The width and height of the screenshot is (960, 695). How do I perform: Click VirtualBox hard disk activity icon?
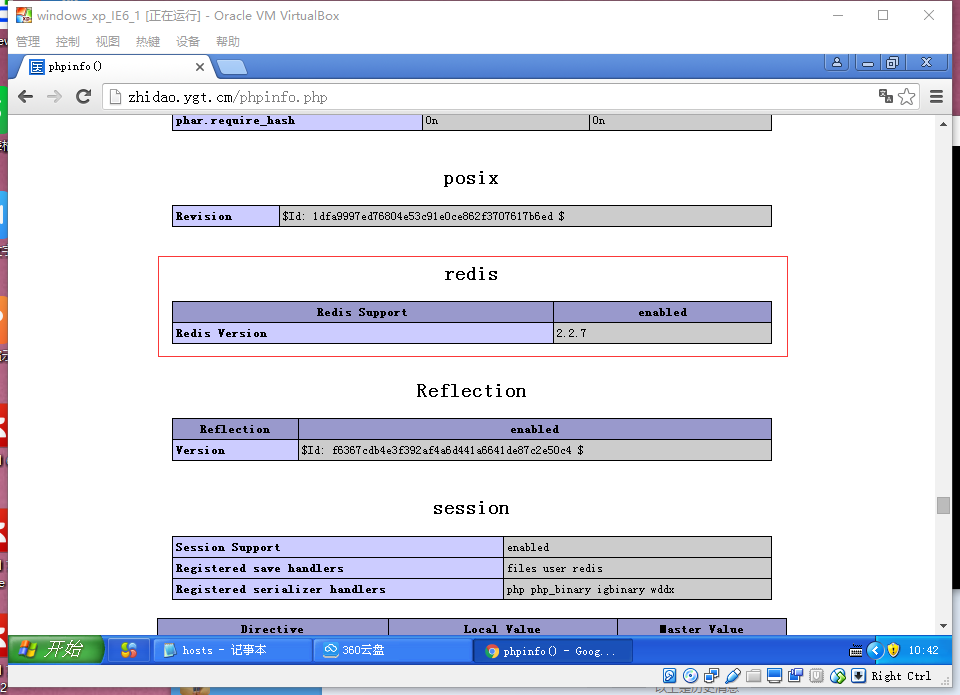[x=669, y=675]
